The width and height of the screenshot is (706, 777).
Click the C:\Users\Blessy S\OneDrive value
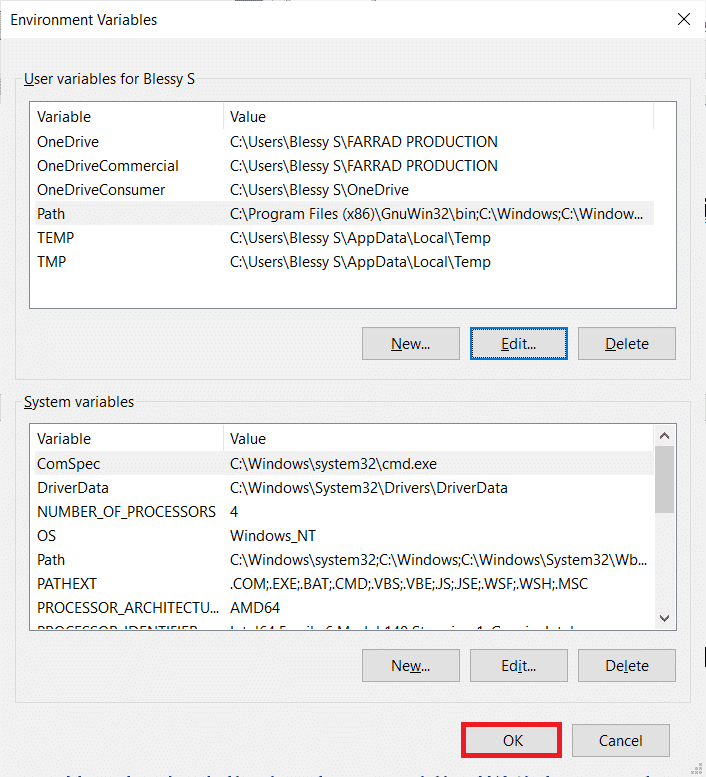click(319, 190)
